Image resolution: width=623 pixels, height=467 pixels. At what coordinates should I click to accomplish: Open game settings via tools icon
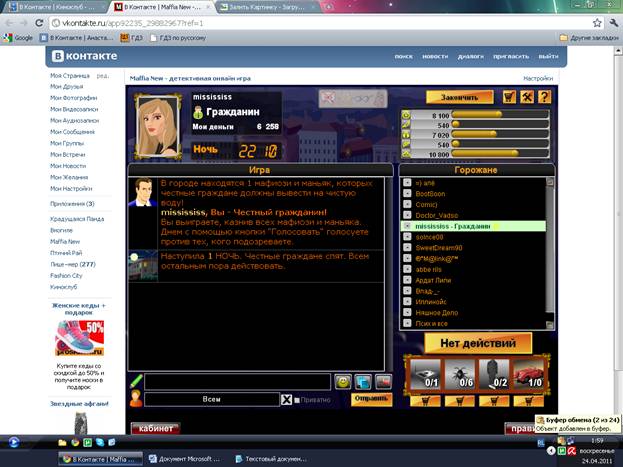pos(527,97)
